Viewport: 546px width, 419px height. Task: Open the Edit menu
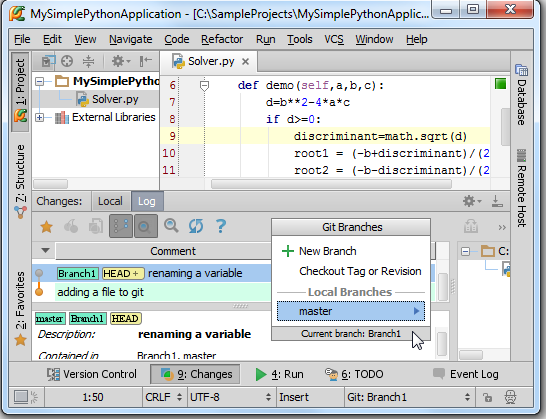[x=52, y=39]
